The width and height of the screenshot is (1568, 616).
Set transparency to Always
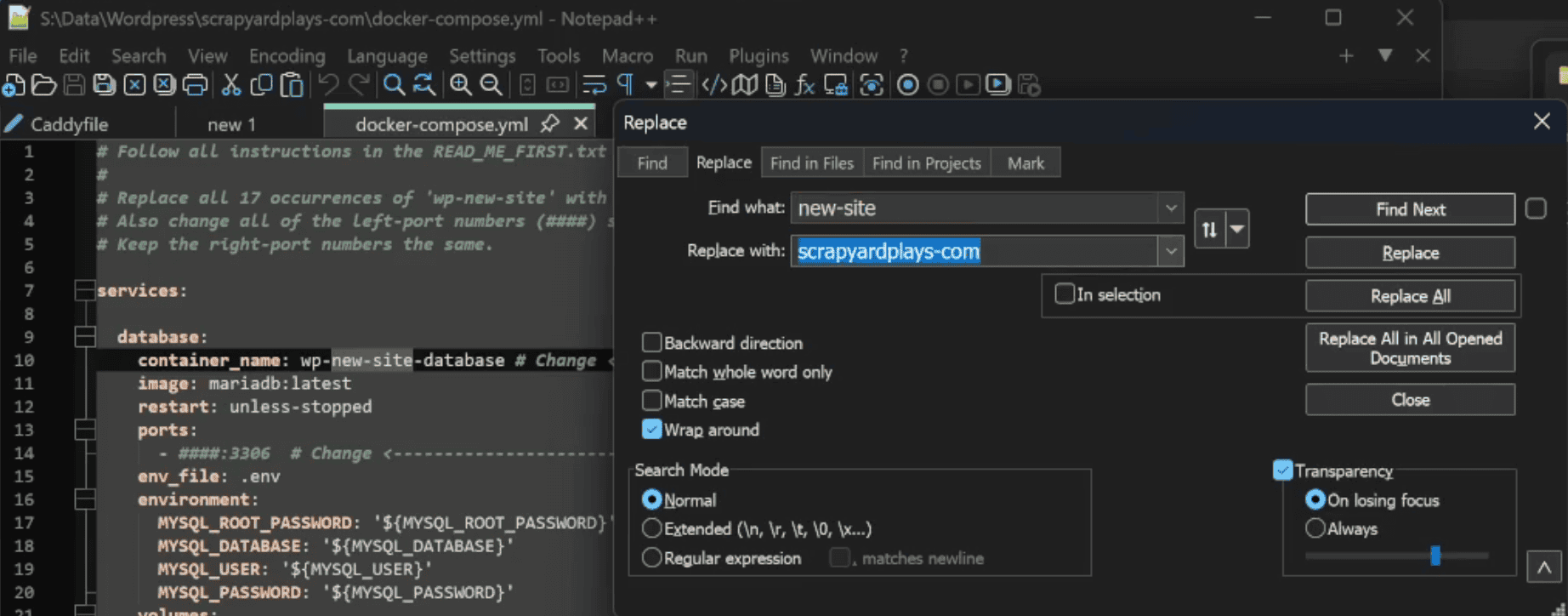[x=1315, y=528]
